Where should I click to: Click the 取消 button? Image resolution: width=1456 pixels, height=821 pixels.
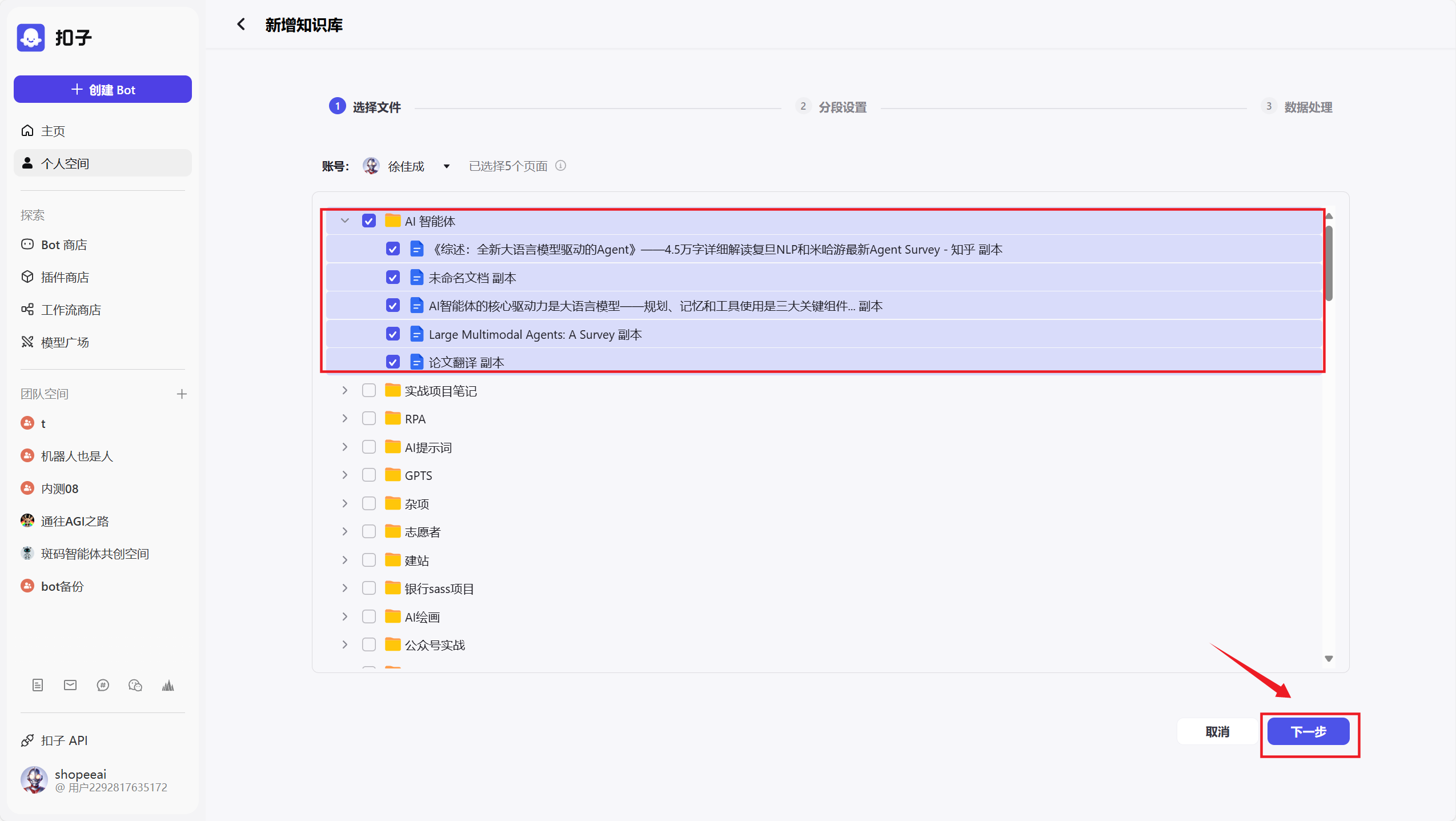(x=1217, y=731)
